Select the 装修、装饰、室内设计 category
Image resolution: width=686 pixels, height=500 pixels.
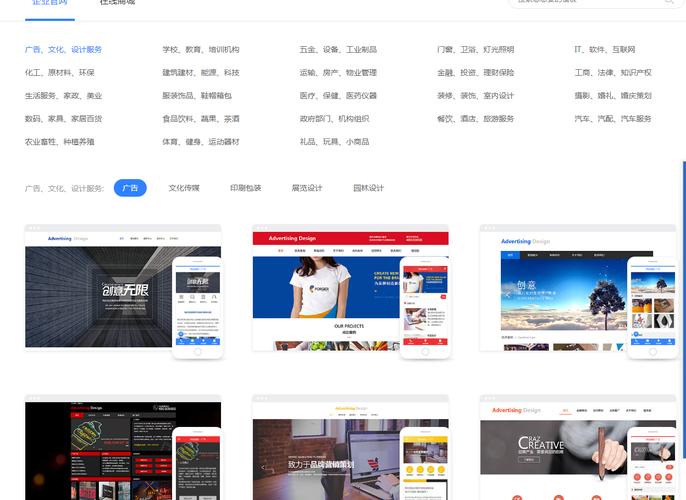[x=476, y=96]
